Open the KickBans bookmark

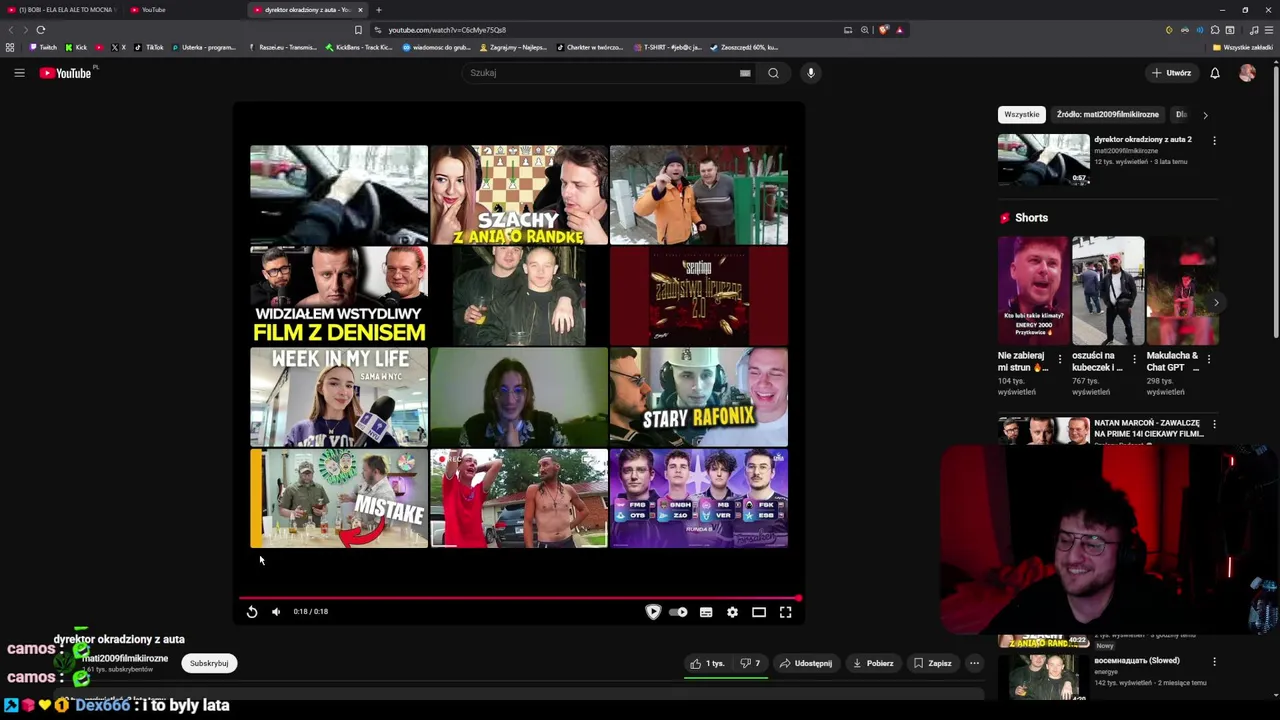[x=358, y=47]
